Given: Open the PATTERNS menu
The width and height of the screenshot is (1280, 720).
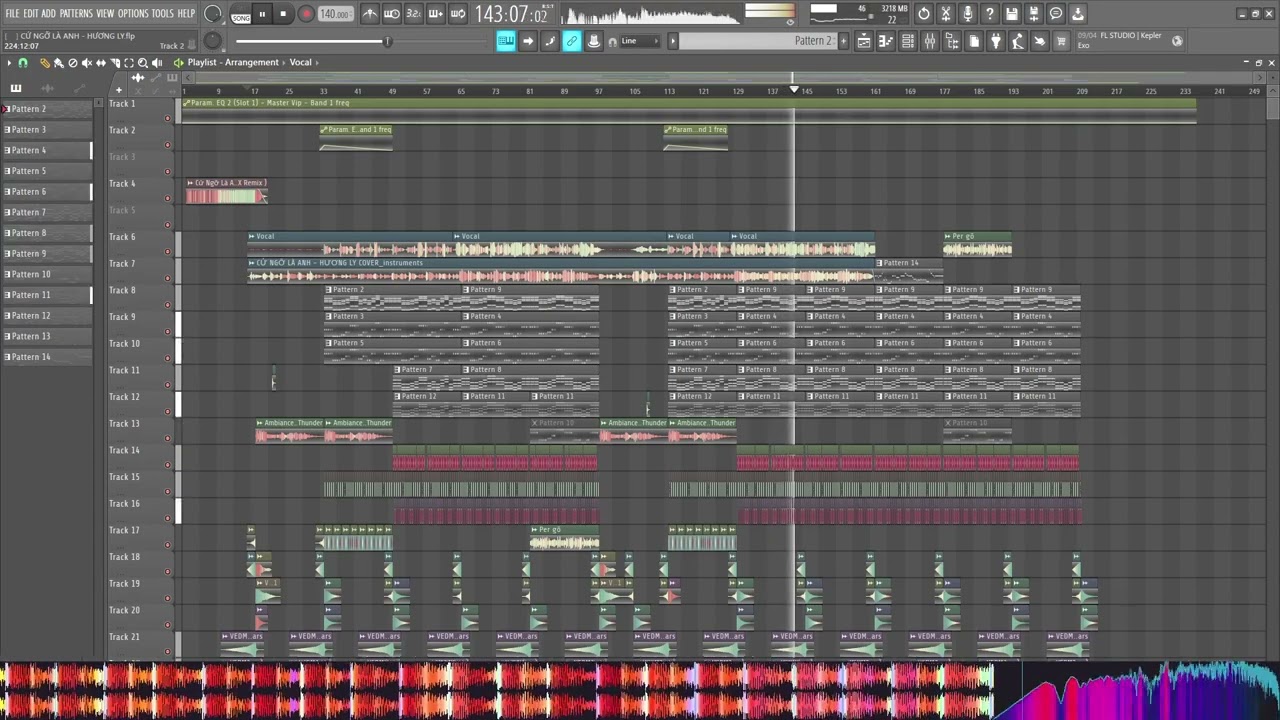Looking at the screenshot, I should pyautogui.click(x=76, y=13).
